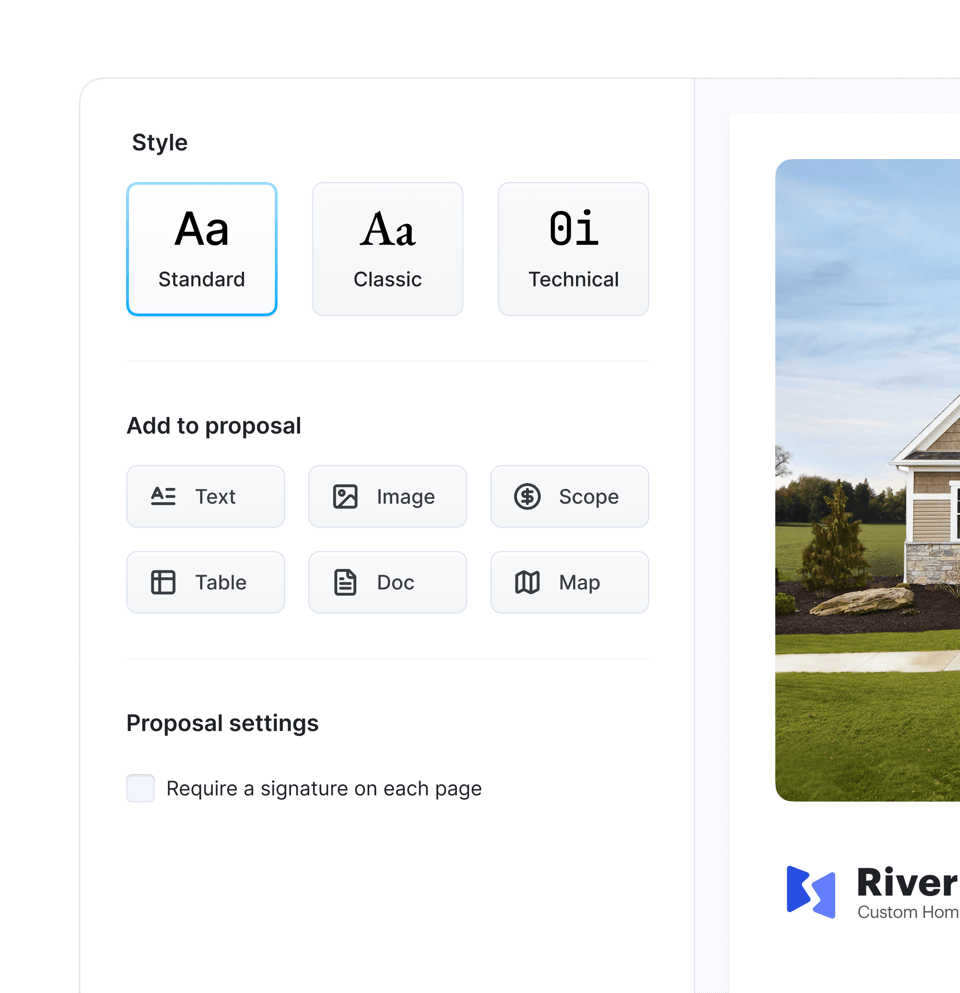
Task: Click the Style section heading
Action: 159,142
